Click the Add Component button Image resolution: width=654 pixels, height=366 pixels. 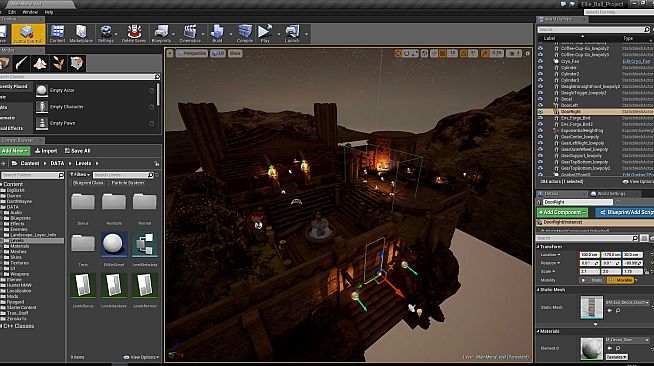562,212
